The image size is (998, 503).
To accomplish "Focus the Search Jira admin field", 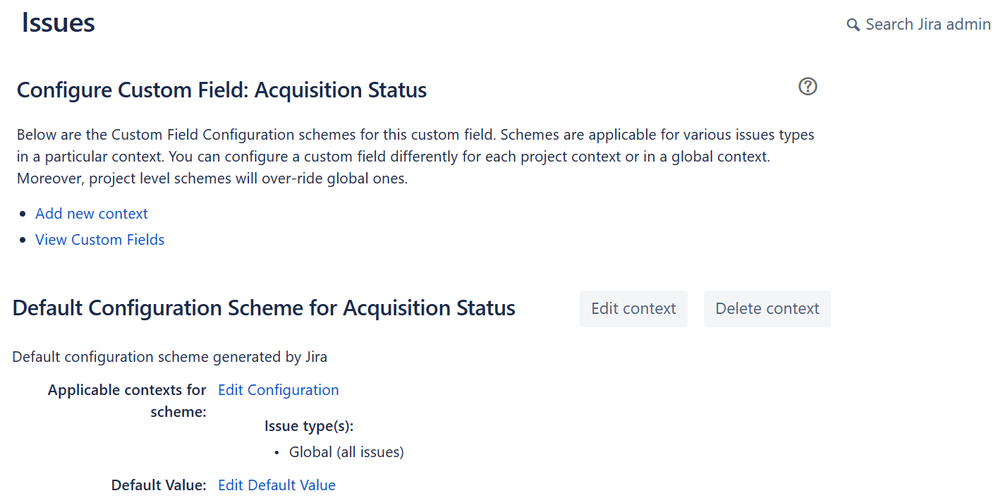I will tap(927, 24).
